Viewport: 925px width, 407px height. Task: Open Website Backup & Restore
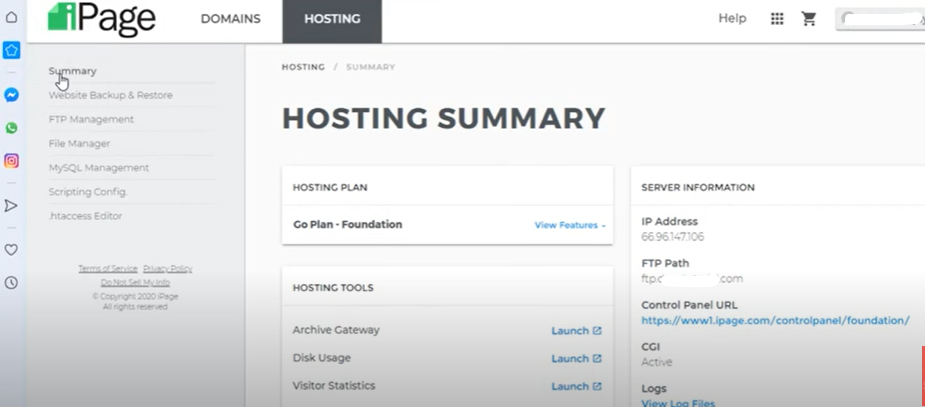[x=110, y=95]
